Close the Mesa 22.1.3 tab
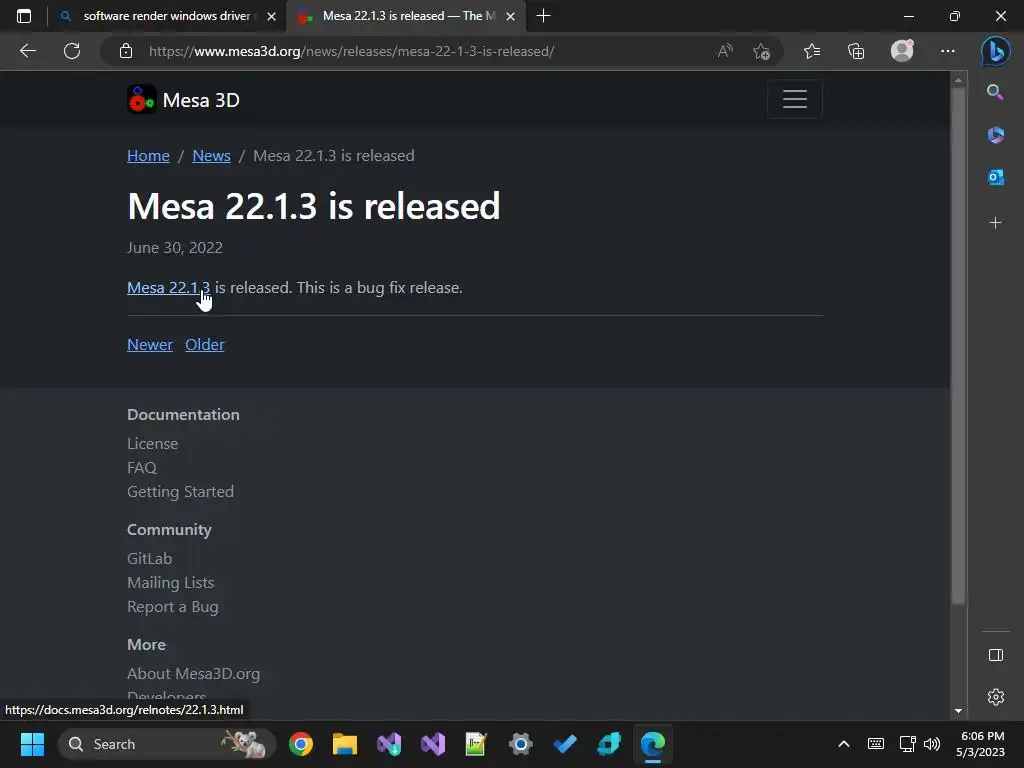This screenshot has height=768, width=1024. click(x=511, y=16)
